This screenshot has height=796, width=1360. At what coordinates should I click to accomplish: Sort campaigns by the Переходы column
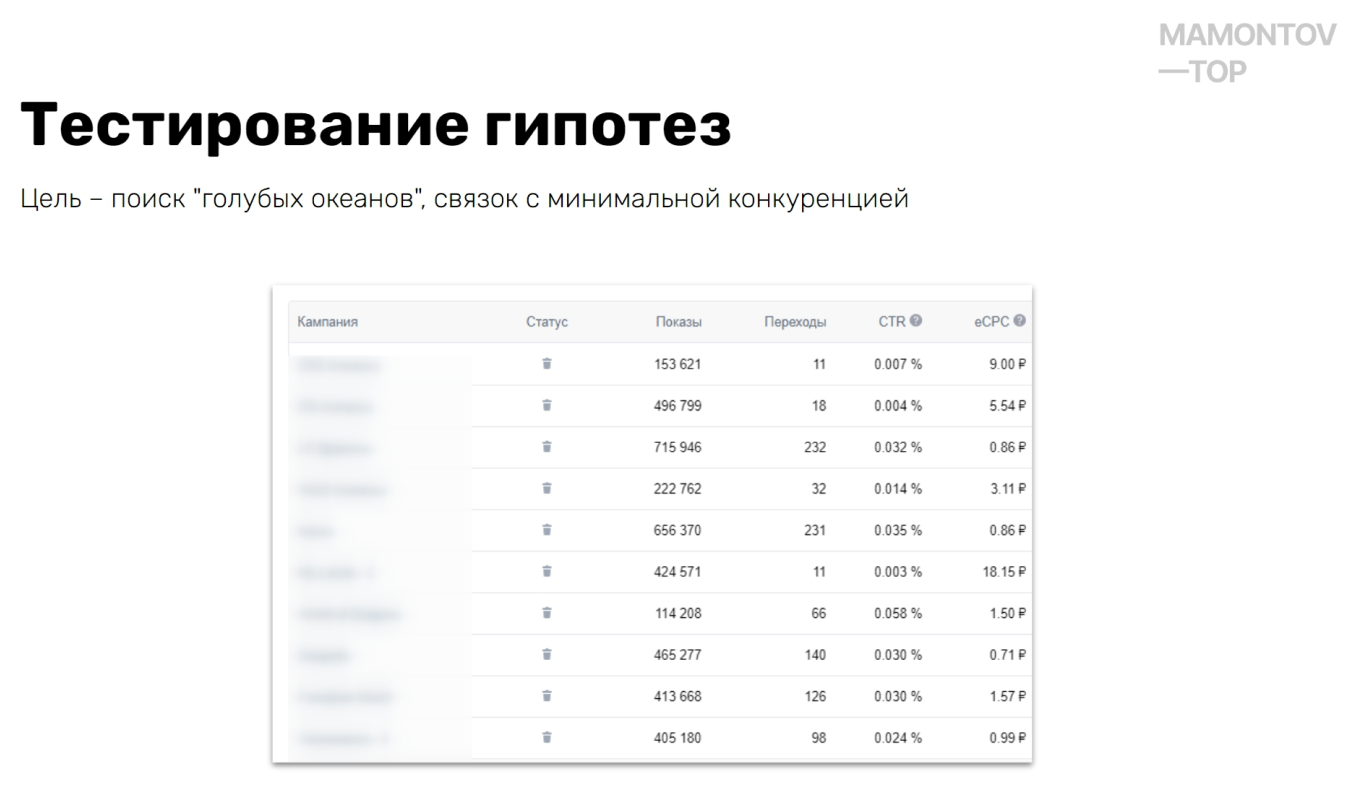(x=796, y=321)
